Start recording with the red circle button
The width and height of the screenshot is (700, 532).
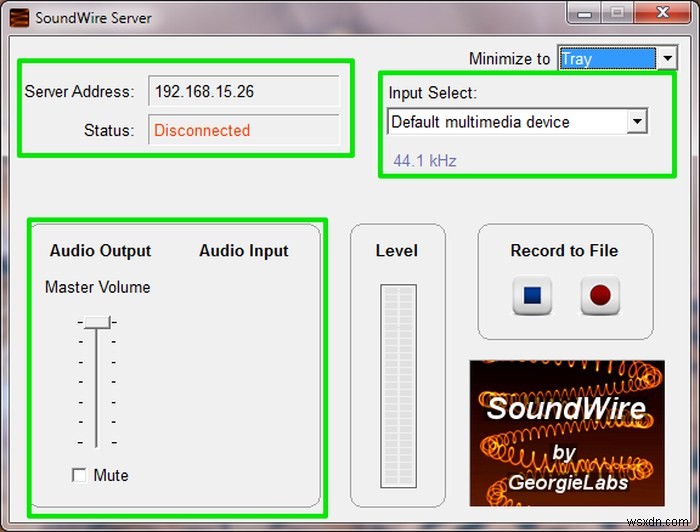(x=600, y=295)
